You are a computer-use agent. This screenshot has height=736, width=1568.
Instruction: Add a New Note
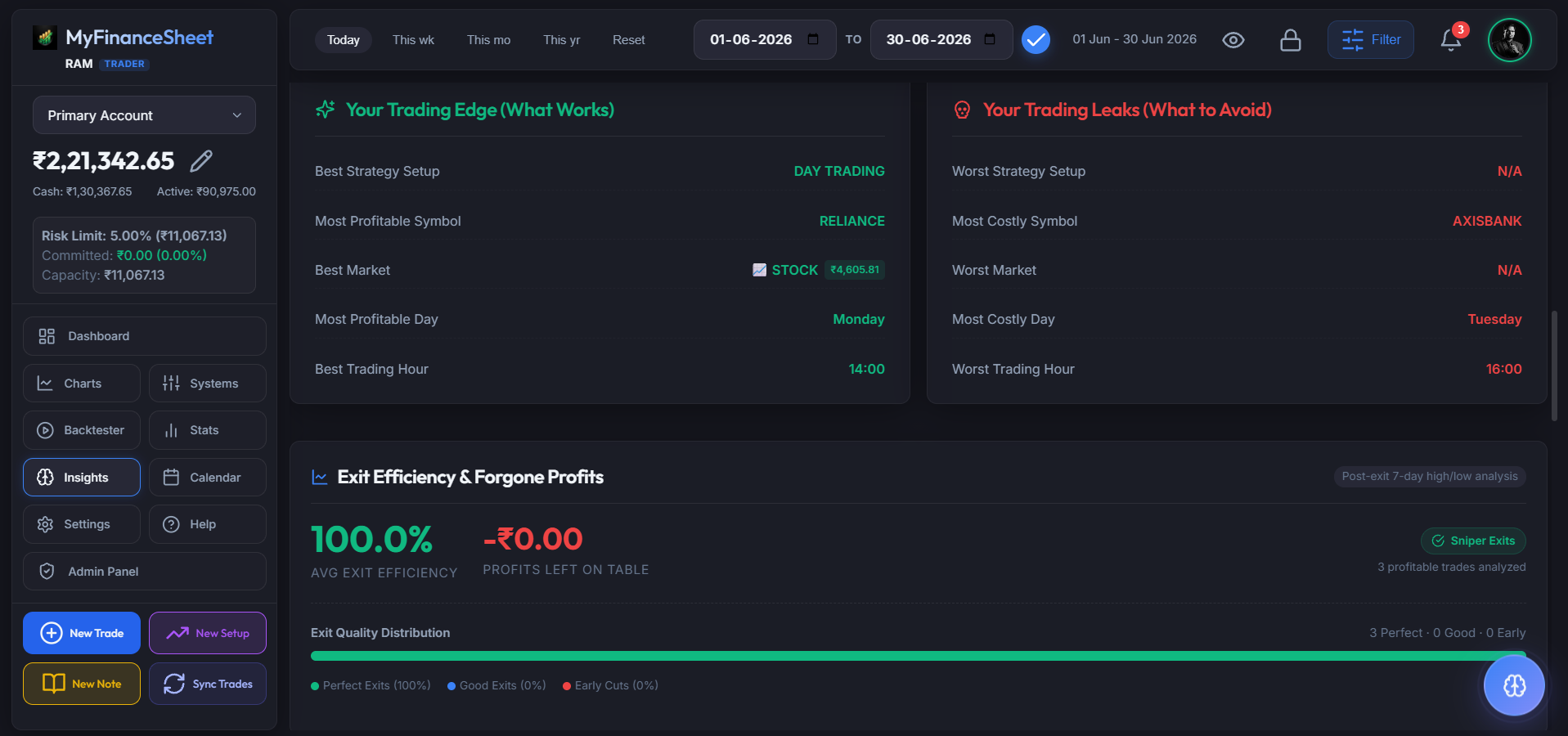82,684
